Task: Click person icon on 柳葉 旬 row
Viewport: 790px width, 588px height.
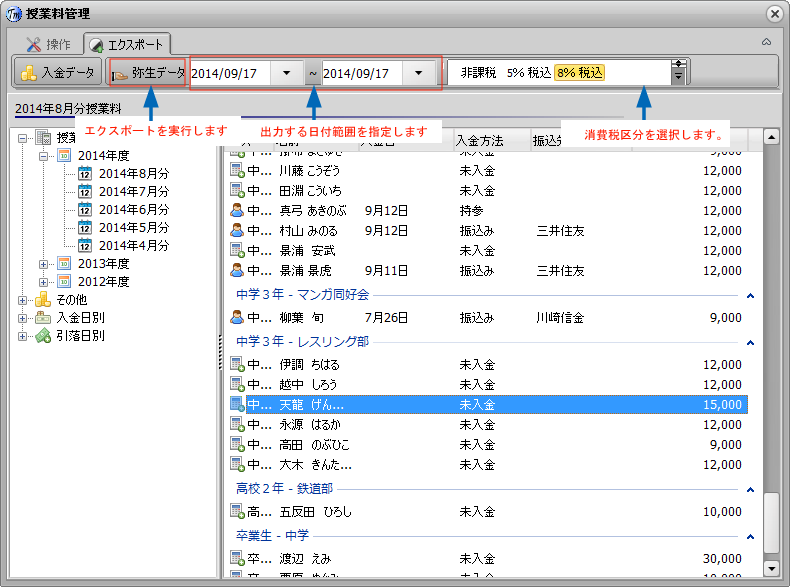Action: (237, 317)
